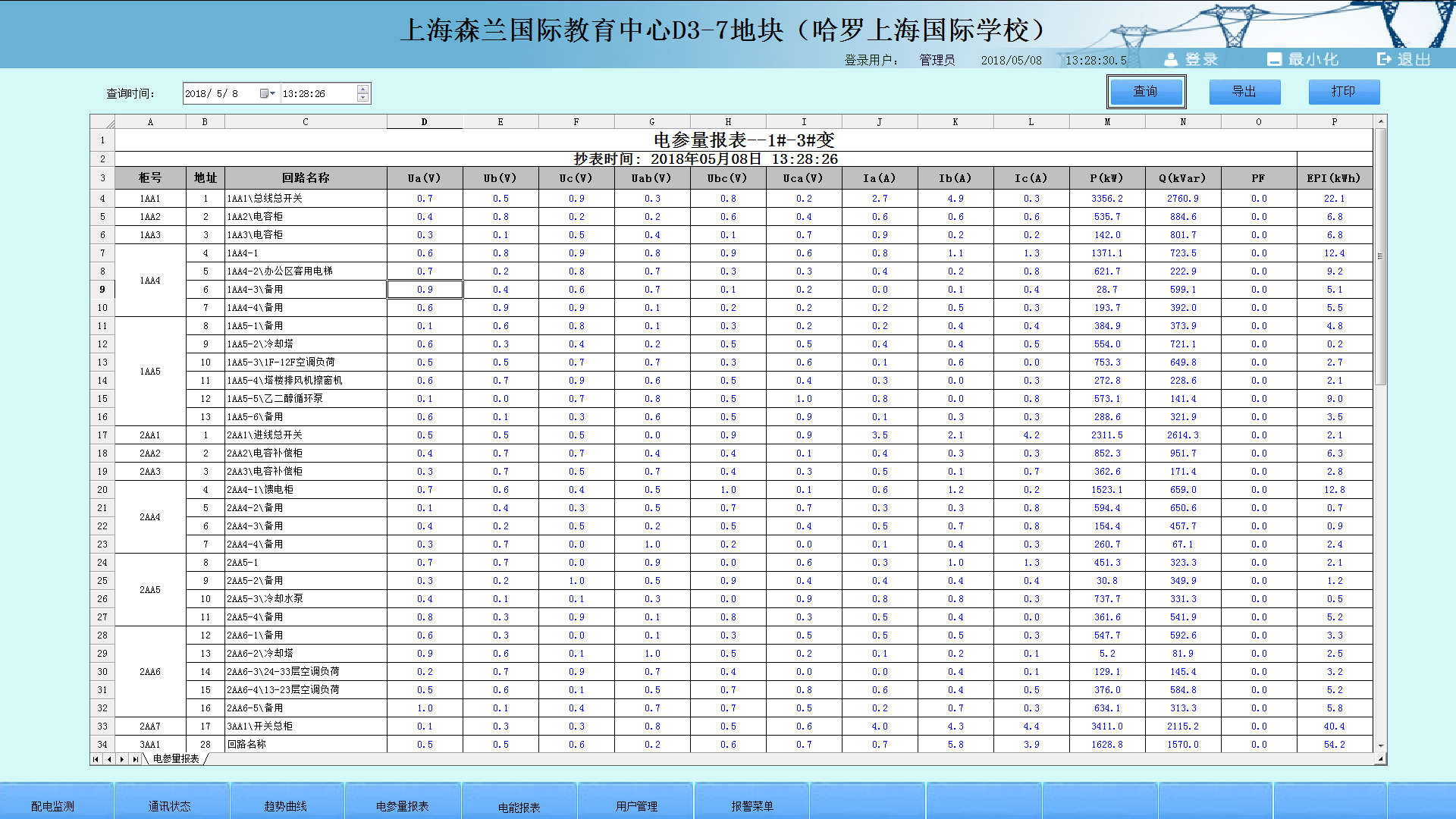Click the 最小化 minimize icon in header

point(1275,59)
